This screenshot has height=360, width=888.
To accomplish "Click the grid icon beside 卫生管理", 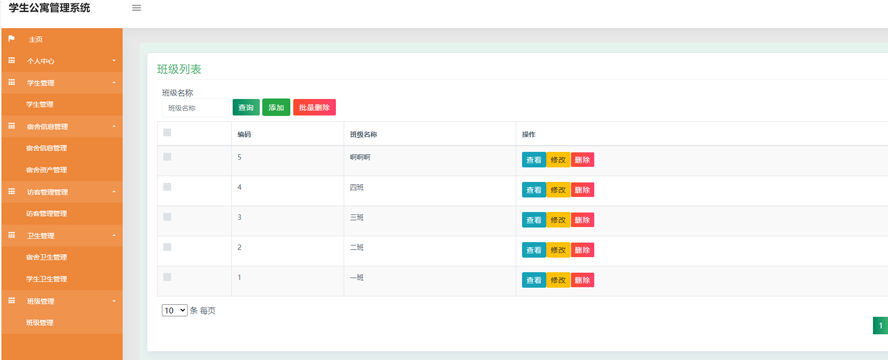I will click(x=11, y=235).
